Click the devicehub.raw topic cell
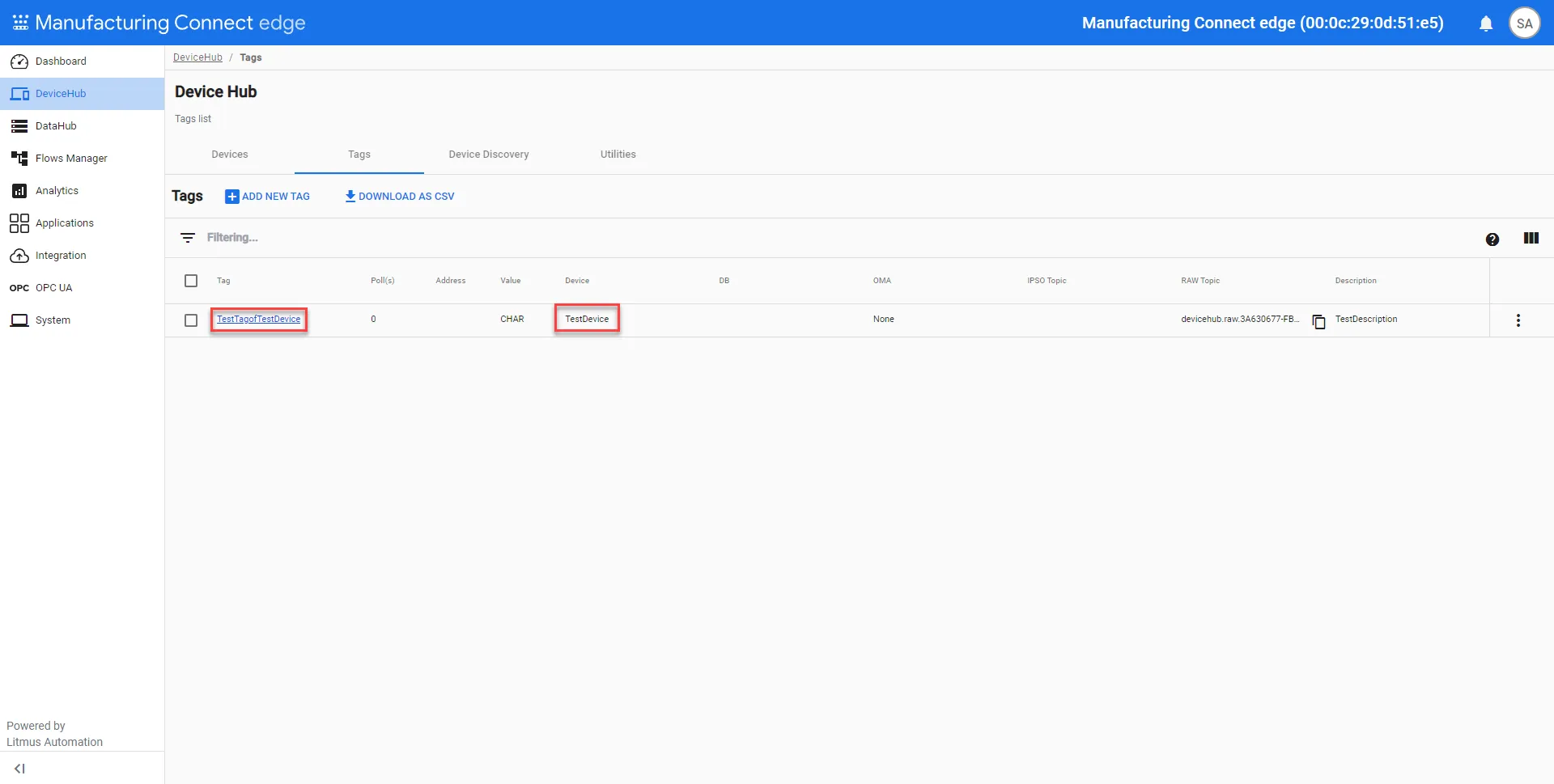The height and width of the screenshot is (784, 1554). click(x=1240, y=319)
